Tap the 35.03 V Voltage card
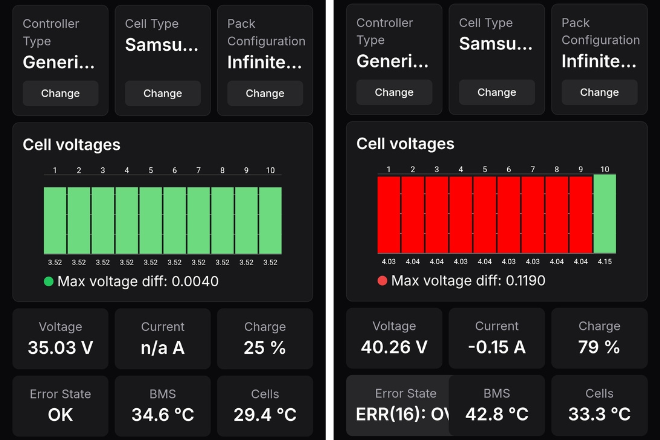The height and width of the screenshot is (440, 660). click(60, 339)
